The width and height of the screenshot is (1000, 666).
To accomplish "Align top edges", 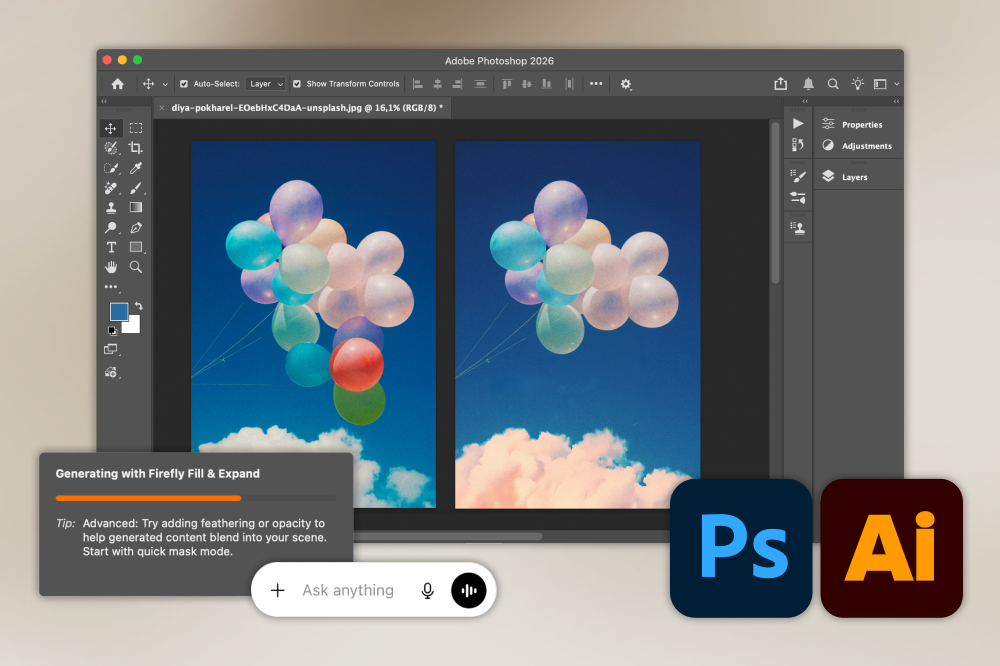I will click(x=507, y=84).
